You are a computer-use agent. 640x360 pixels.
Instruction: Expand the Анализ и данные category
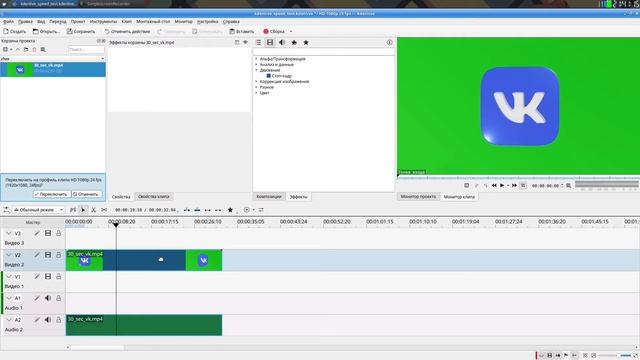[256, 64]
